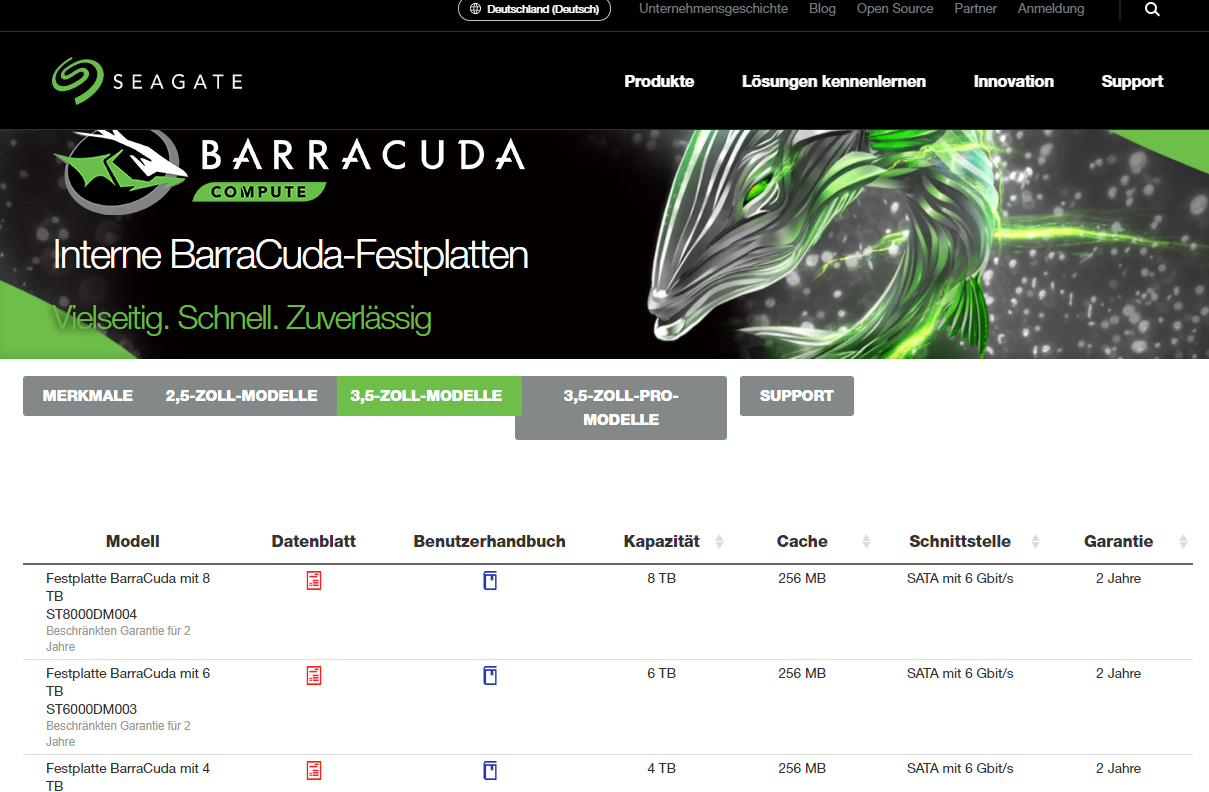Open the 4 TB BarraCuda user manual
Screen dimensions: 1209x792
click(490, 770)
